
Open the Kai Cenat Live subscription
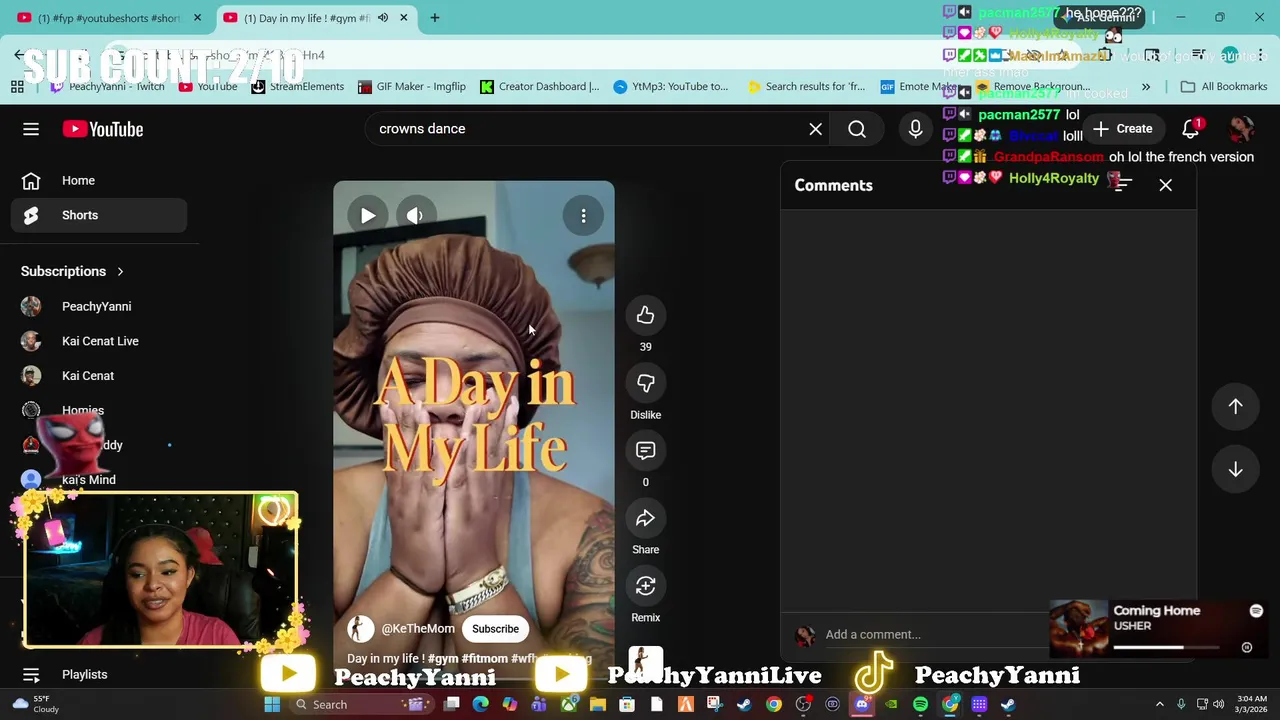(x=98, y=341)
